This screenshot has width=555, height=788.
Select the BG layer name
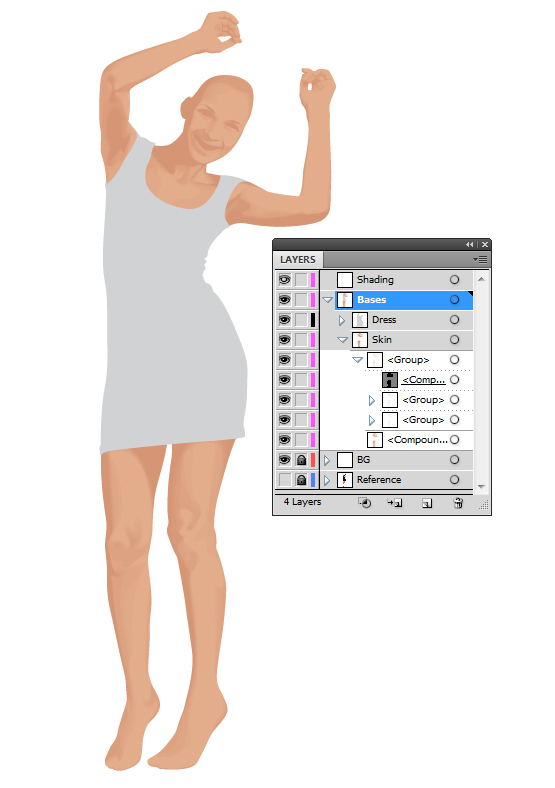click(x=363, y=460)
